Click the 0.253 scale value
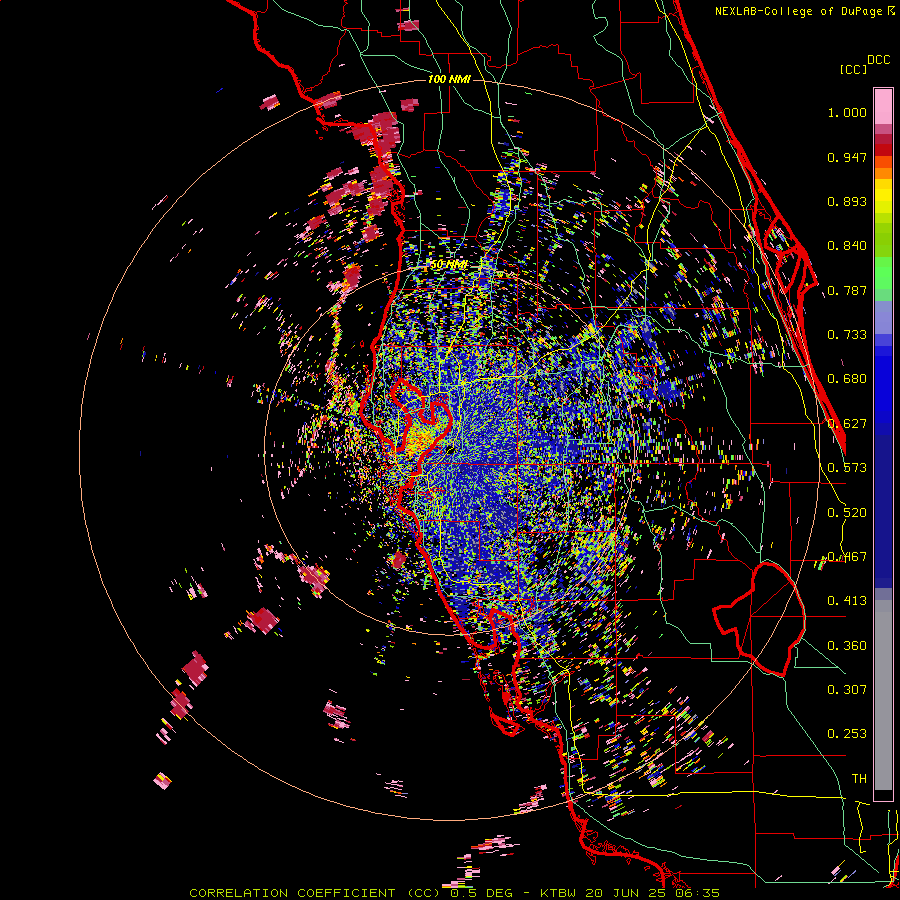 [847, 734]
